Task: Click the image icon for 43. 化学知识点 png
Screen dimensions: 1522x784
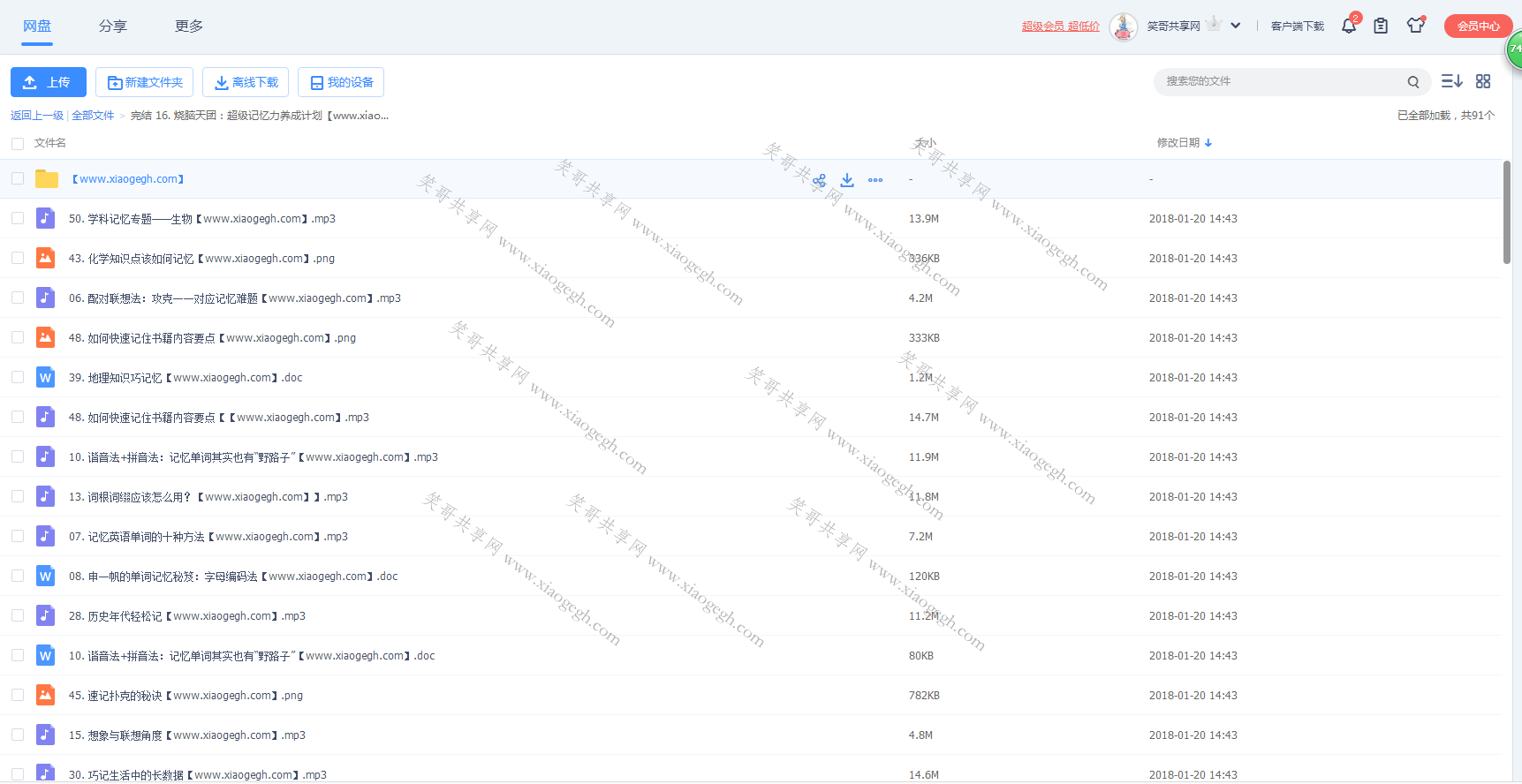Action: pyautogui.click(x=45, y=258)
